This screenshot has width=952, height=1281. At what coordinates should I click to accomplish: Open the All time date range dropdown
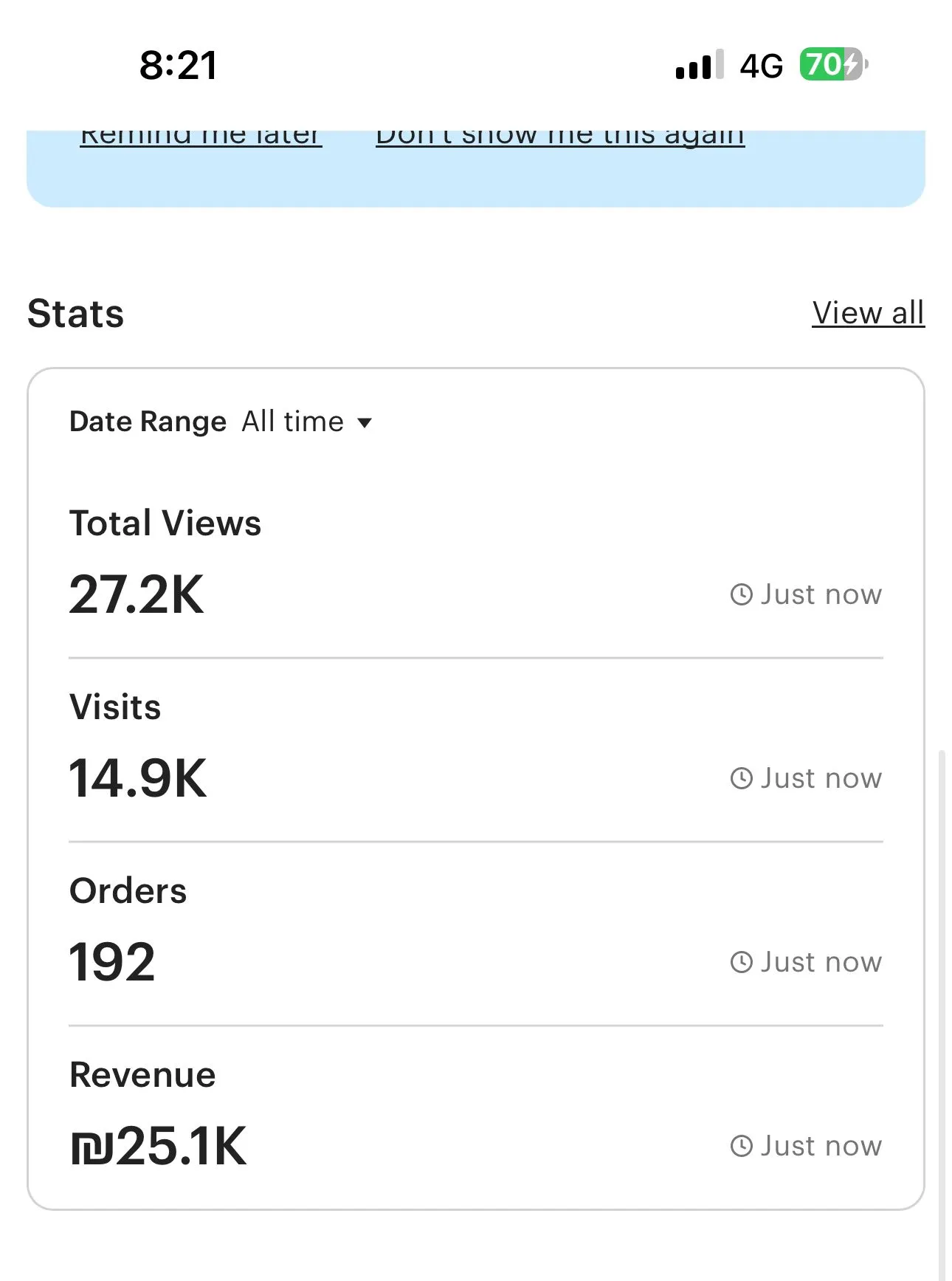[x=293, y=422]
